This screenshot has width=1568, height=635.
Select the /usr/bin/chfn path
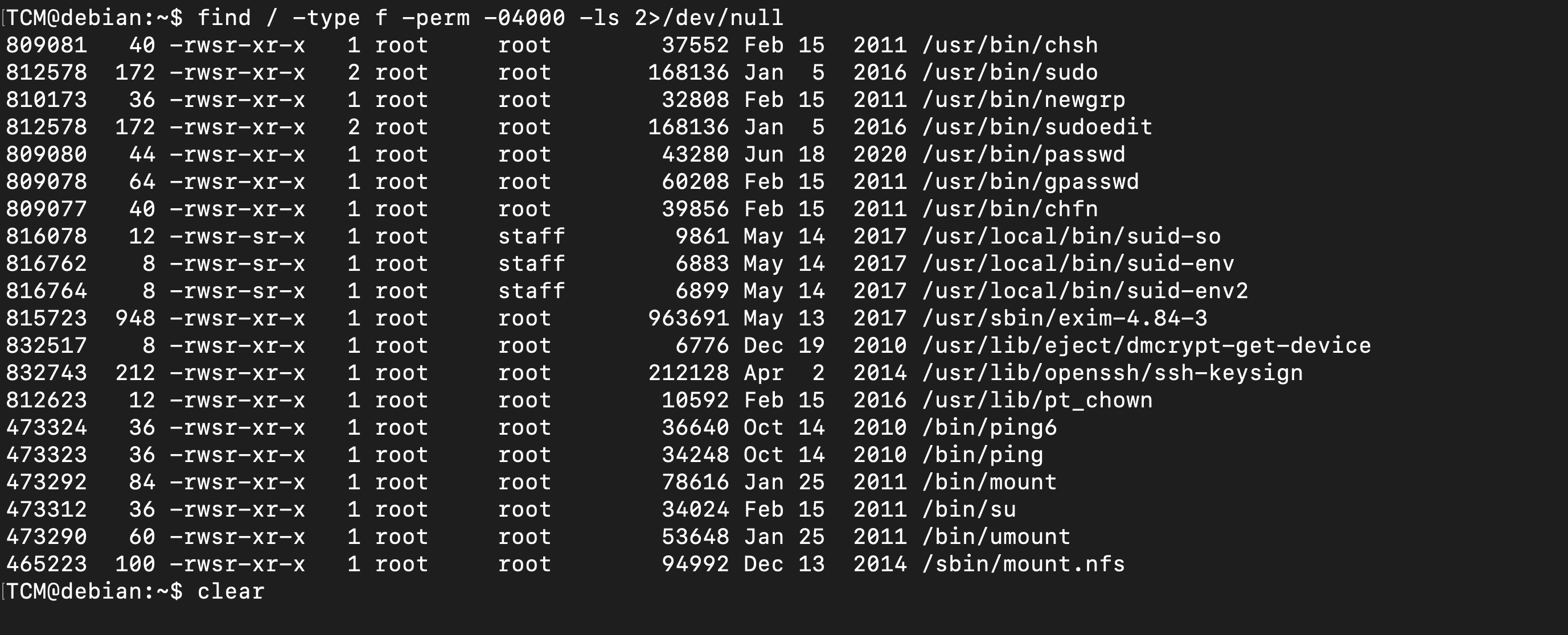click(x=1010, y=209)
